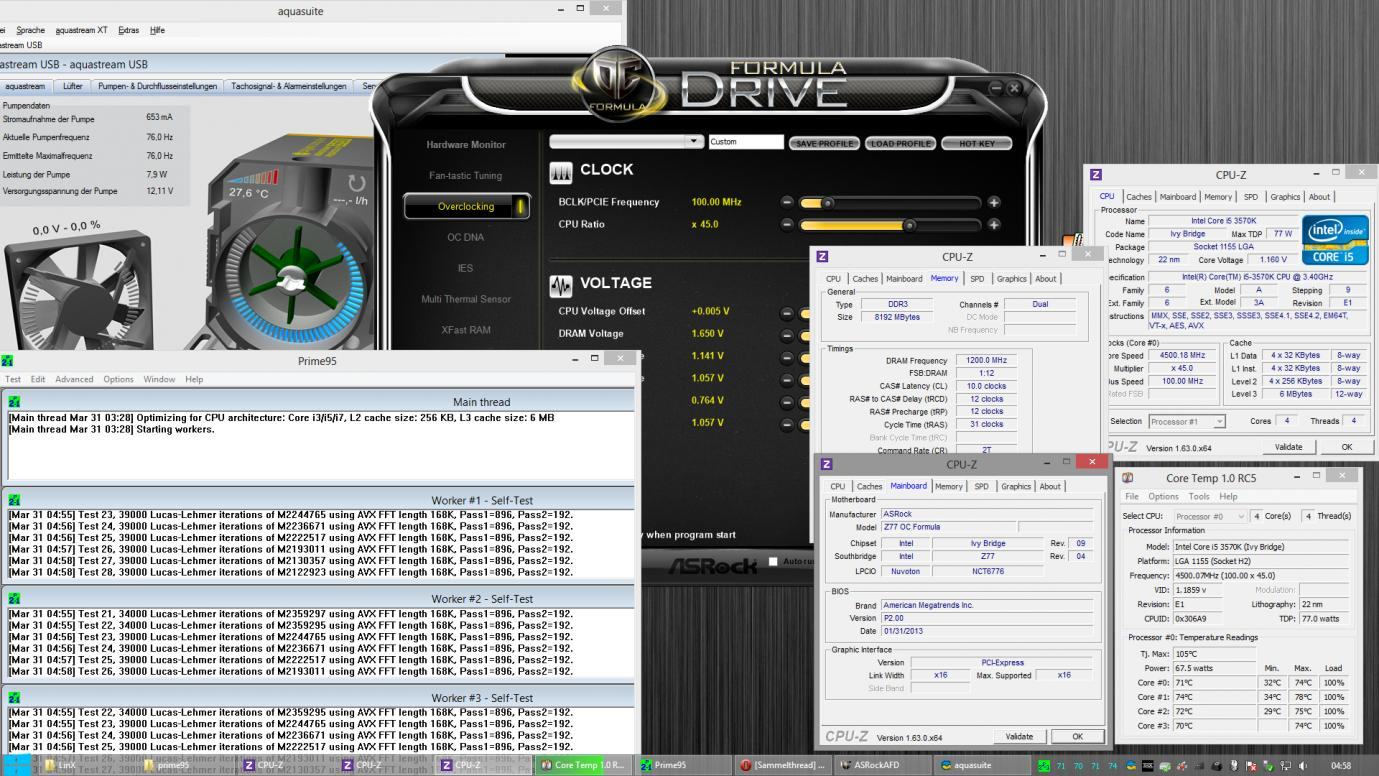The width and height of the screenshot is (1379, 776).
Task: Open Pumpen- & Durchflusseinstellungen tab
Action: (157, 87)
